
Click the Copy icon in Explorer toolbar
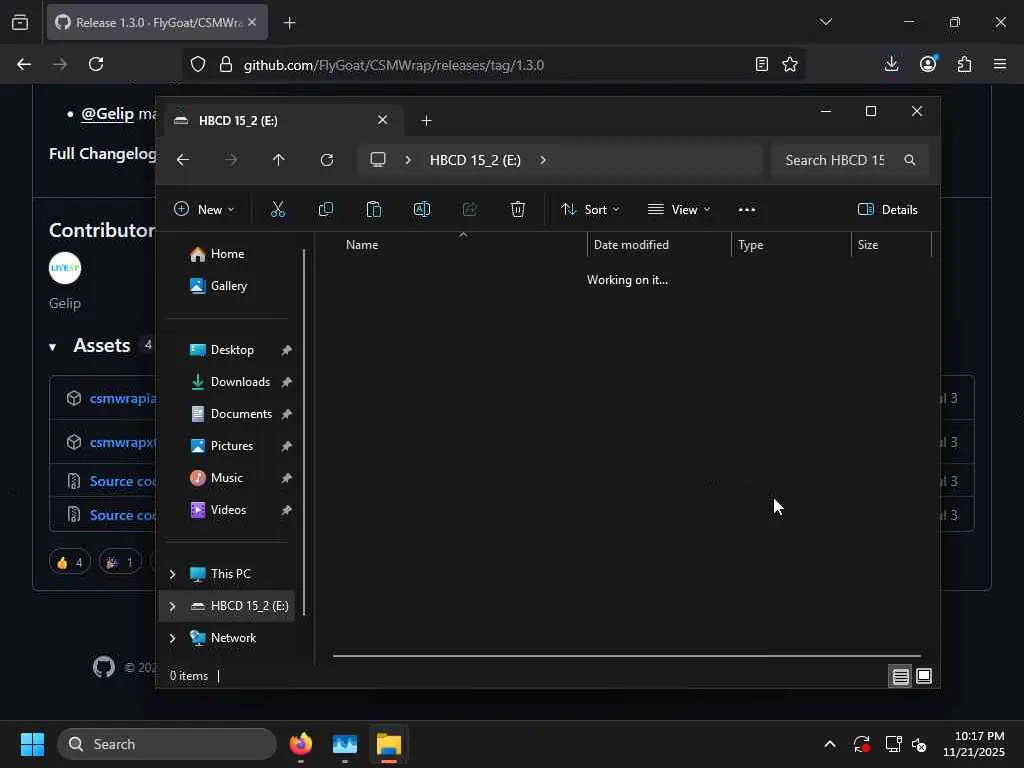[x=325, y=209]
